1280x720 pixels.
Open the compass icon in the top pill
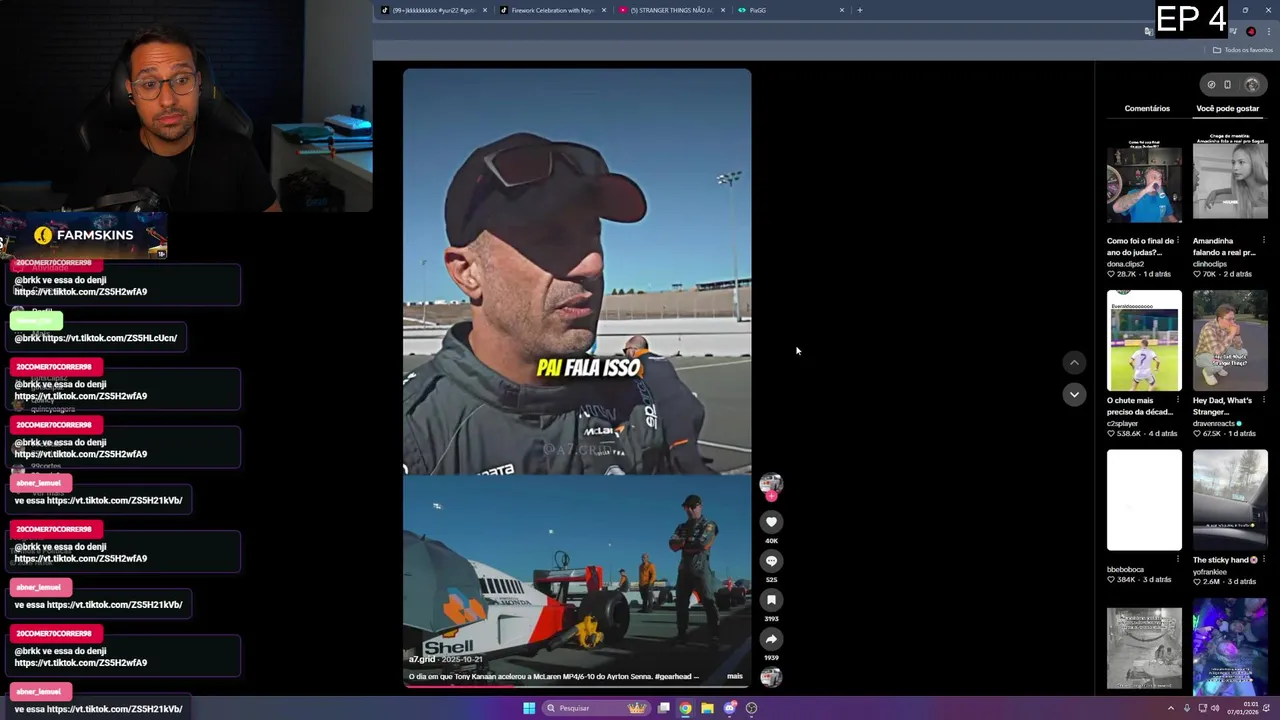coord(1211,85)
